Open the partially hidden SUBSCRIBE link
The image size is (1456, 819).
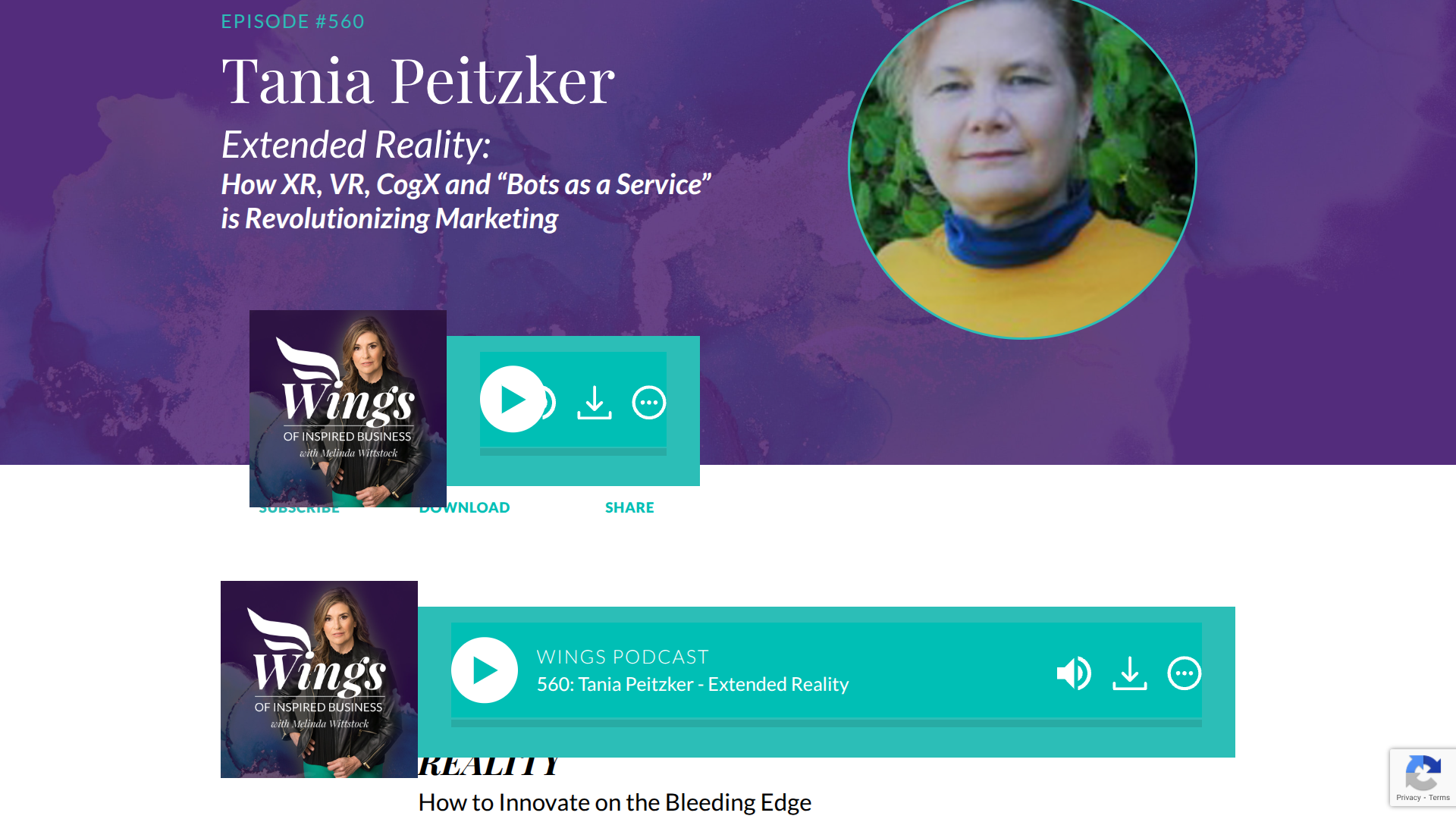(x=299, y=510)
